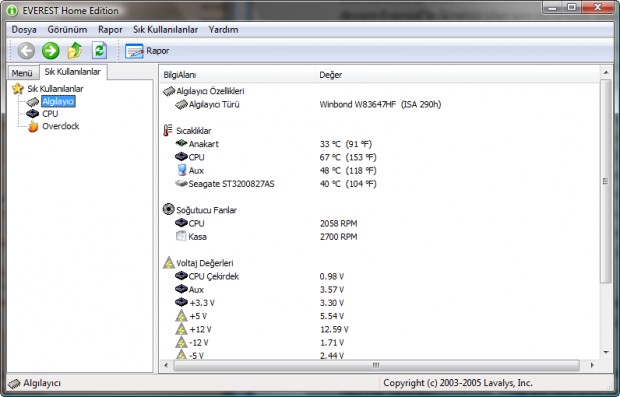This screenshot has height=397, width=620.
Task: Click the CPU temperature value 67 °C
Action: [x=348, y=157]
